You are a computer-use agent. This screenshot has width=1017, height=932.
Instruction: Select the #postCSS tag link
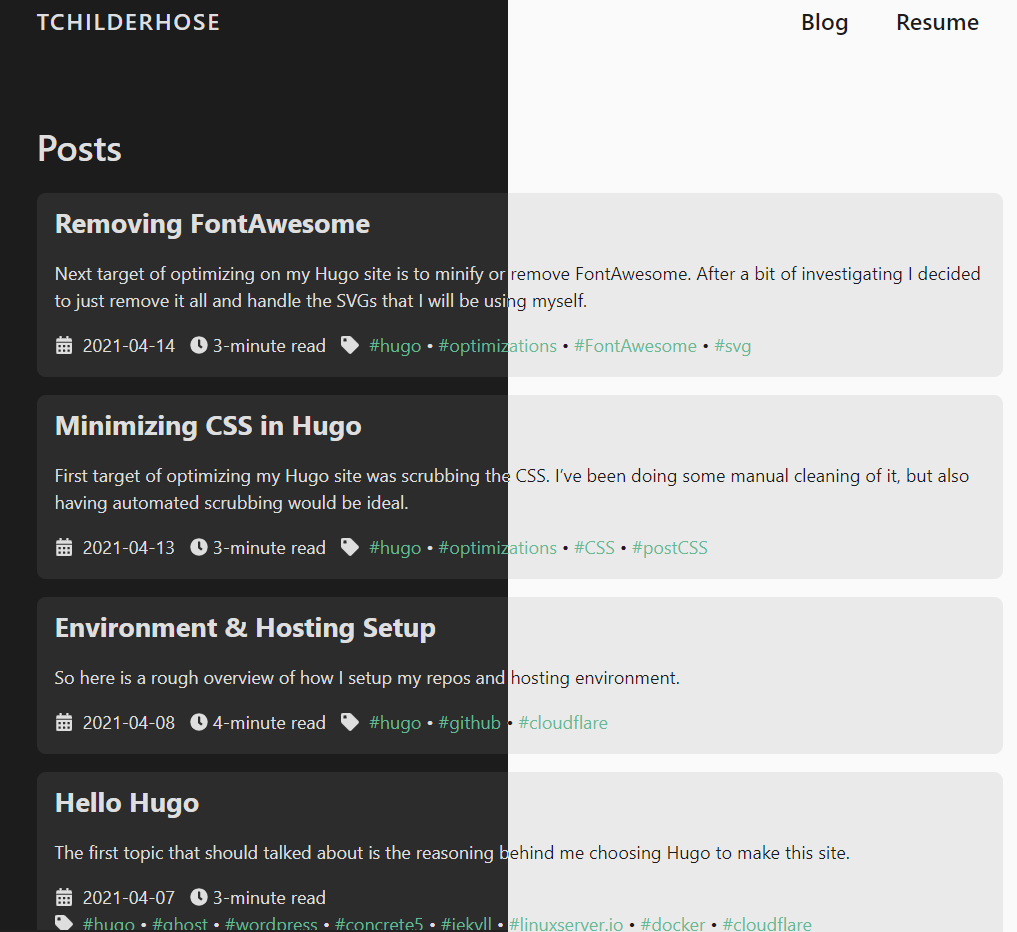coord(669,548)
